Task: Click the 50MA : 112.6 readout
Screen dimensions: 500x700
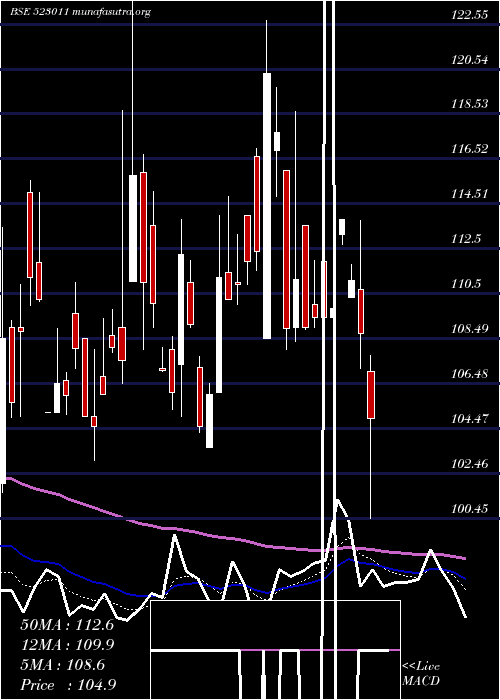Action: [67, 625]
